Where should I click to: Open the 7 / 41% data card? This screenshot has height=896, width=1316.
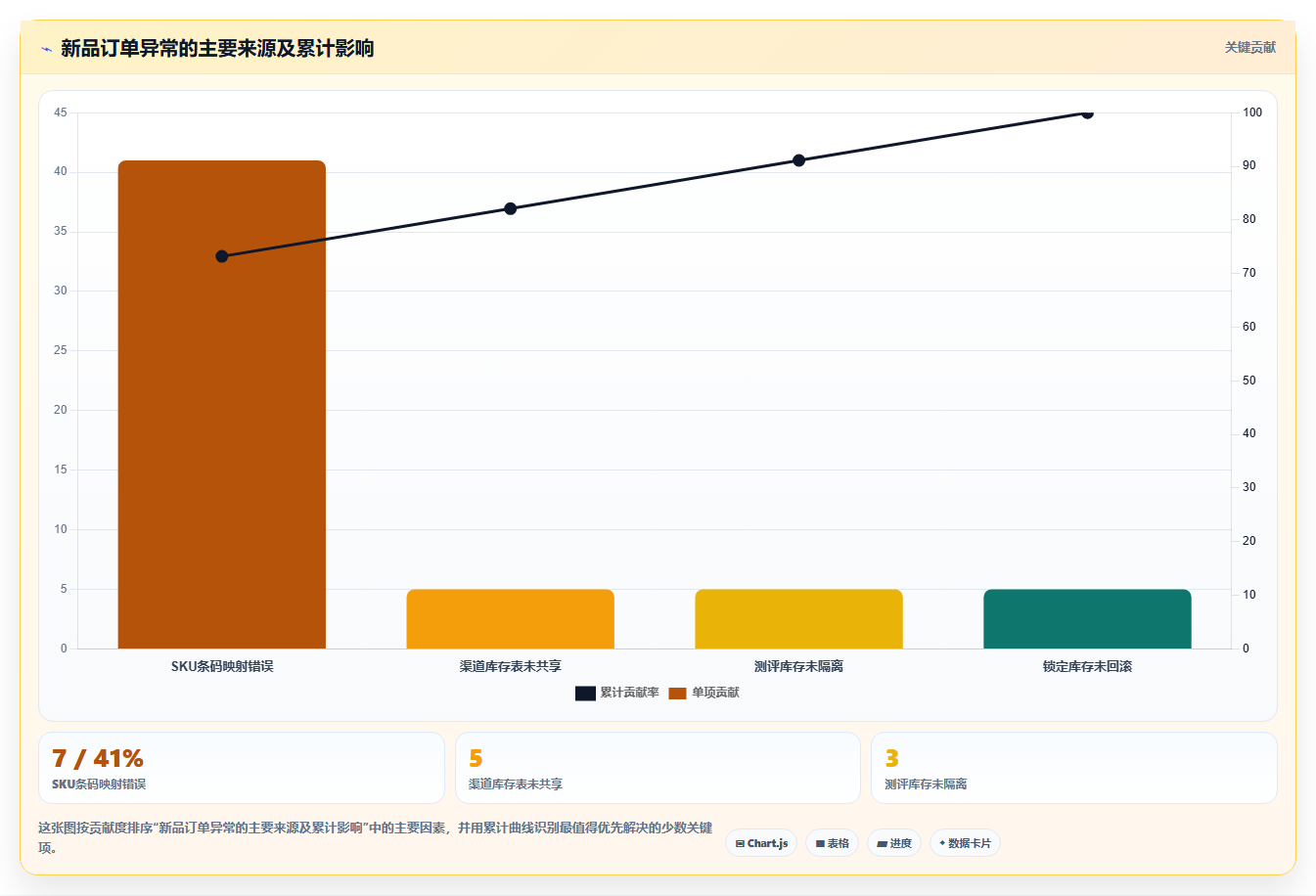click(242, 768)
